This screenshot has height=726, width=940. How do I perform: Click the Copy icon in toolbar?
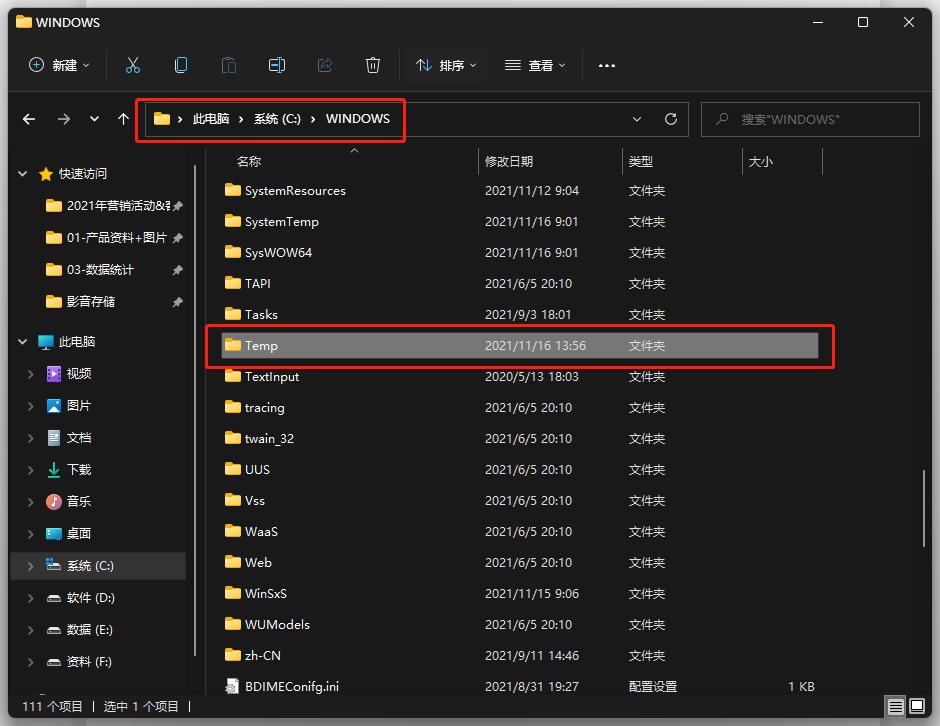click(x=181, y=65)
